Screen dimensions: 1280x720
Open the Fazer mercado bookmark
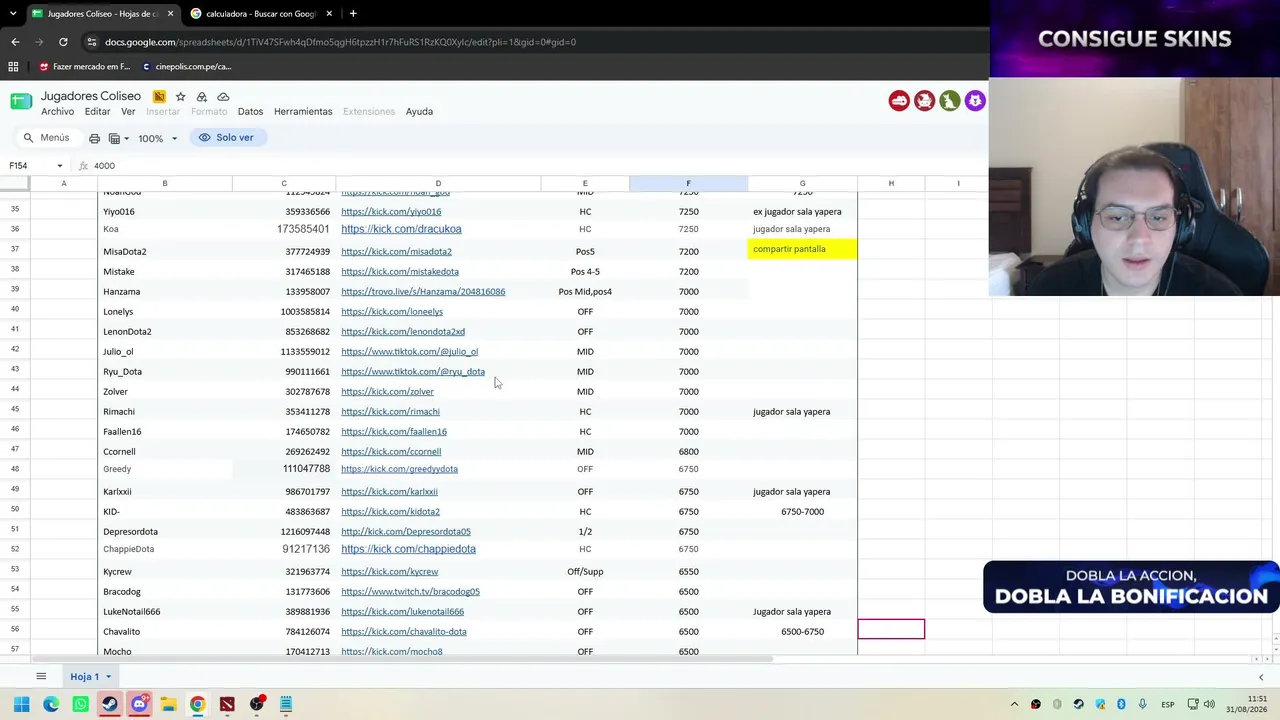pyautogui.click(x=84, y=67)
